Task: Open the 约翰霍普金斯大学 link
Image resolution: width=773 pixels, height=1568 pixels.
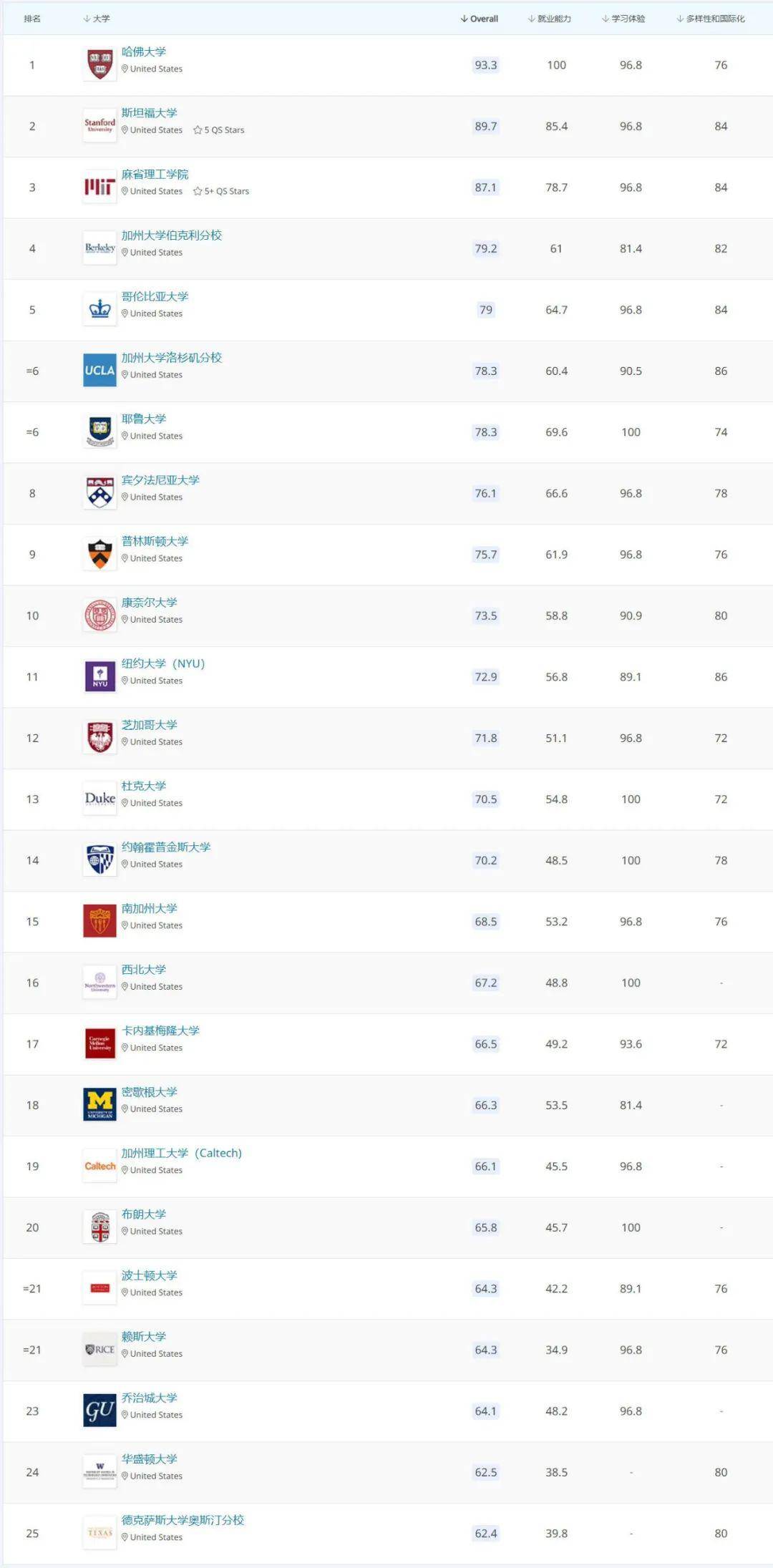Action: point(165,847)
